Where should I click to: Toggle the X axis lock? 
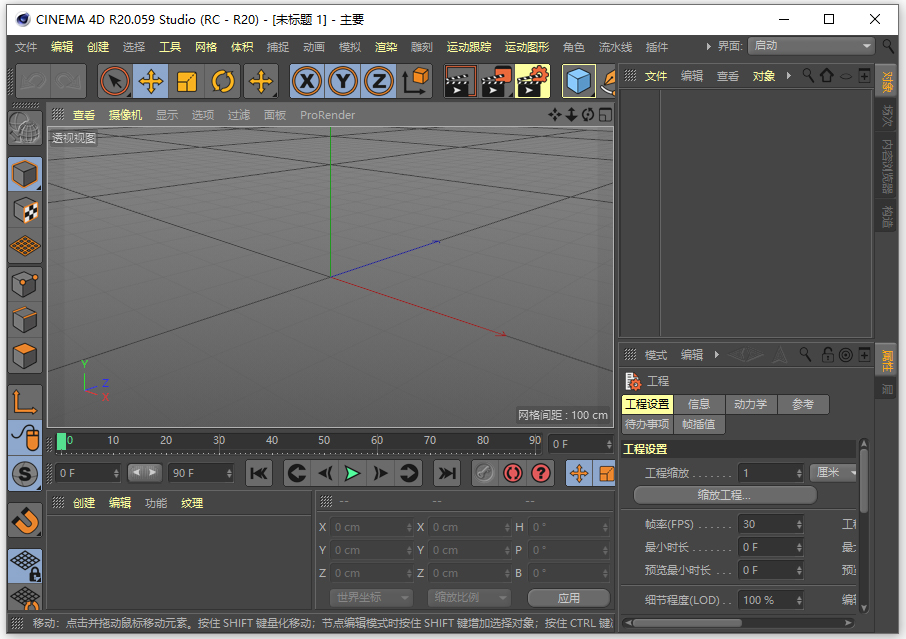coord(307,80)
